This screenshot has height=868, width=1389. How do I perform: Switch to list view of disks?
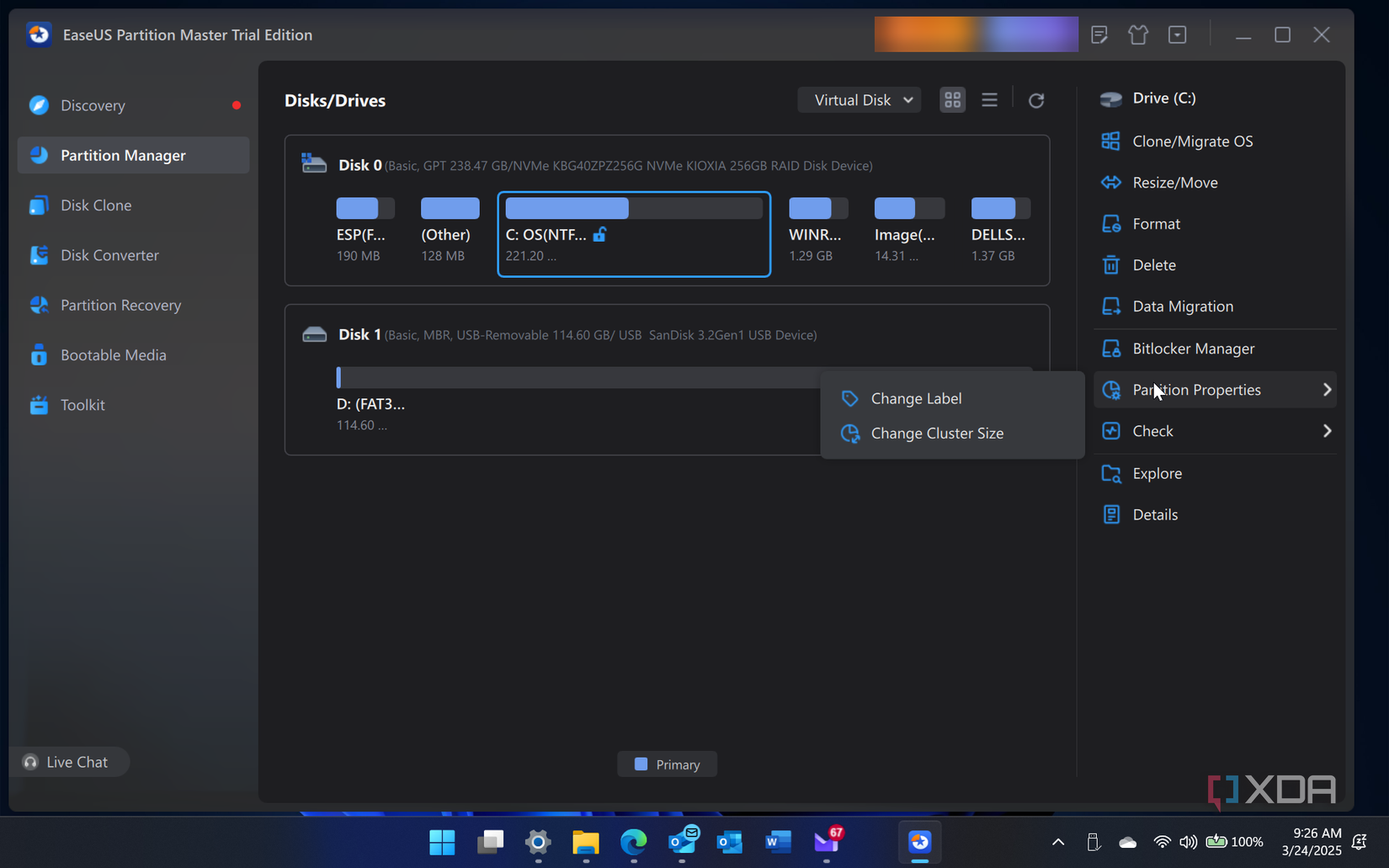coord(989,99)
